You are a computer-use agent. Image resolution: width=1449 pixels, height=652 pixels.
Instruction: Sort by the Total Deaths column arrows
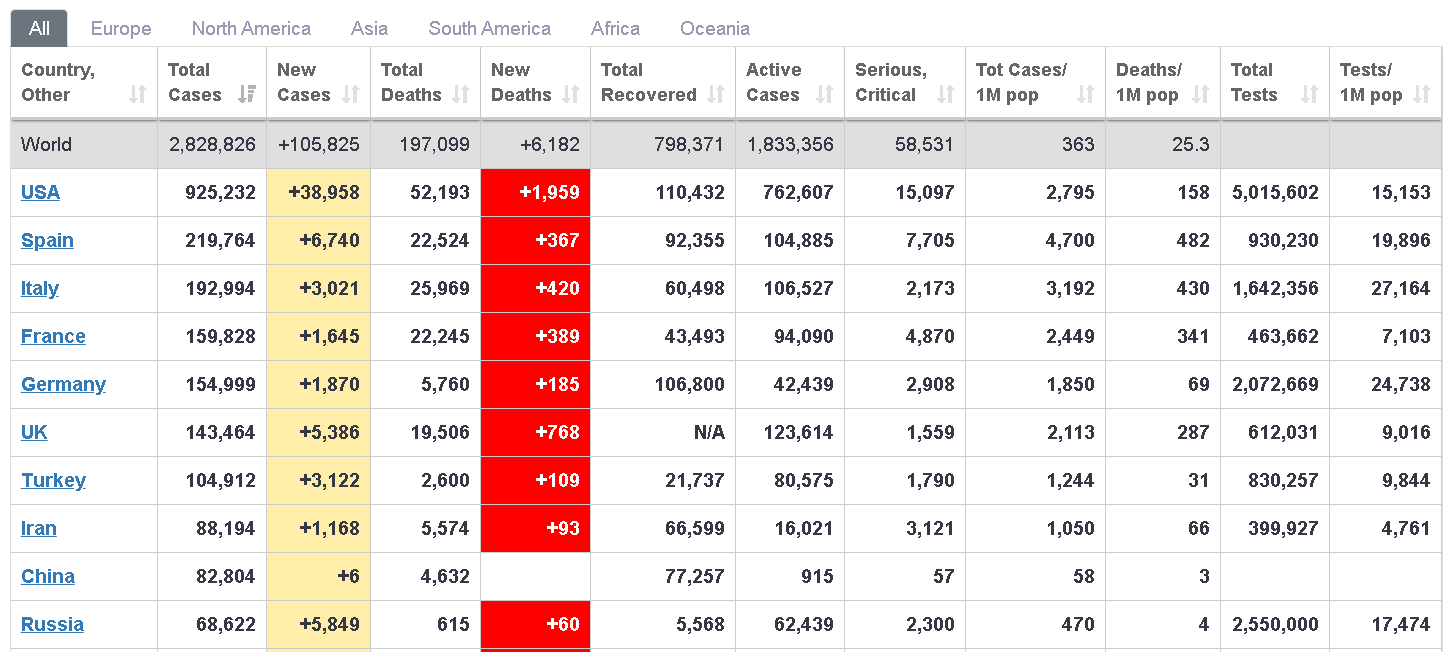pos(461,95)
